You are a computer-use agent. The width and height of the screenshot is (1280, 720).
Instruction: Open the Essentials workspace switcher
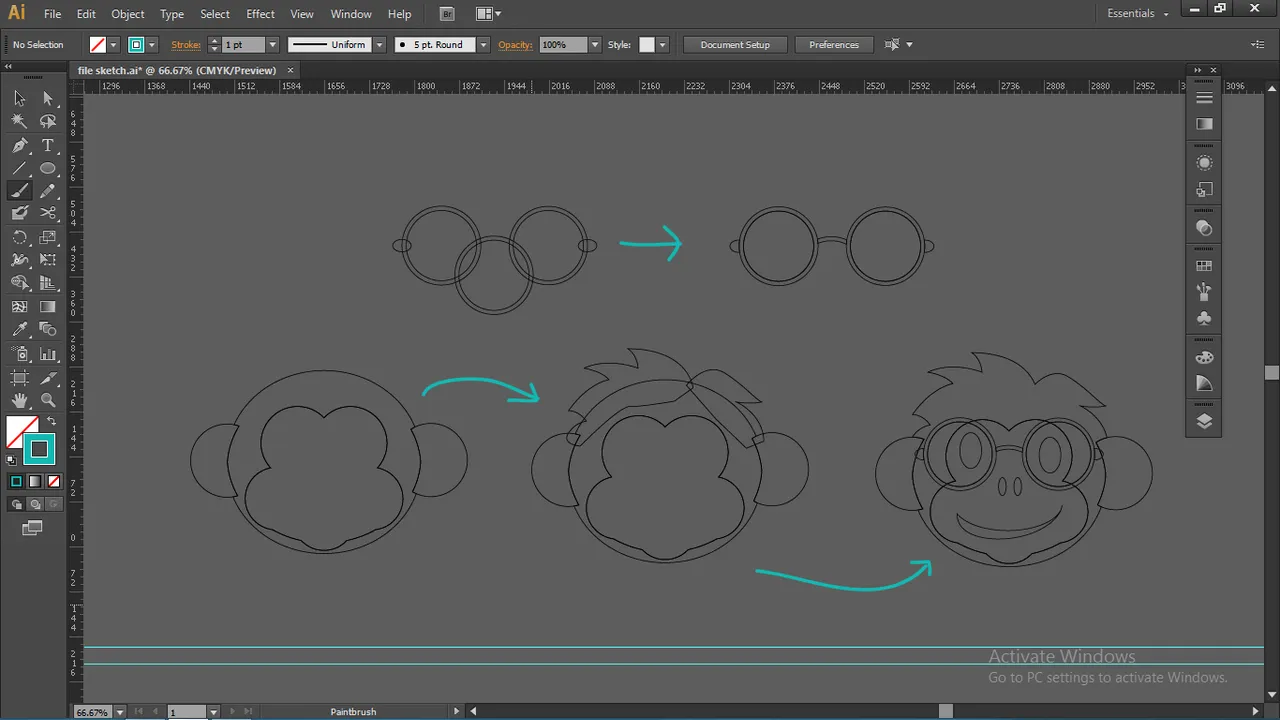1138,14
